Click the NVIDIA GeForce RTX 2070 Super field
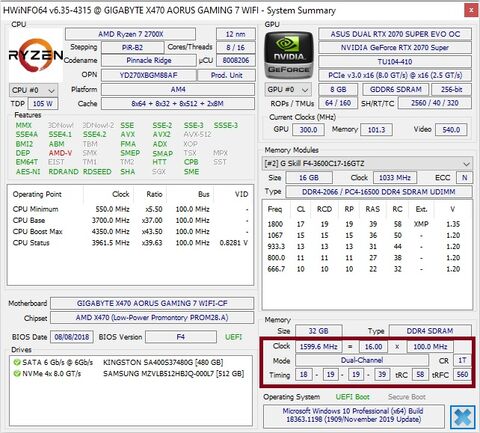Viewport: 480px width, 433px height. [395, 48]
